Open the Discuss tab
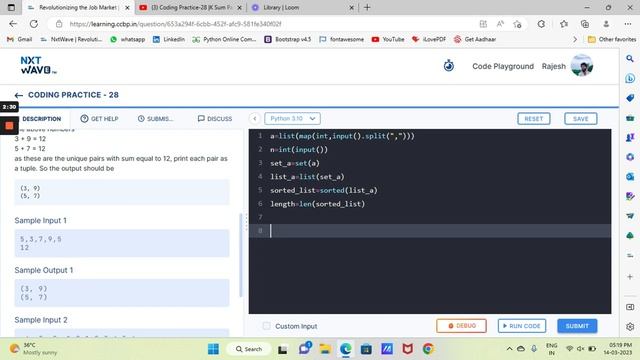Image resolution: width=640 pixels, height=360 pixels. pyautogui.click(x=215, y=119)
